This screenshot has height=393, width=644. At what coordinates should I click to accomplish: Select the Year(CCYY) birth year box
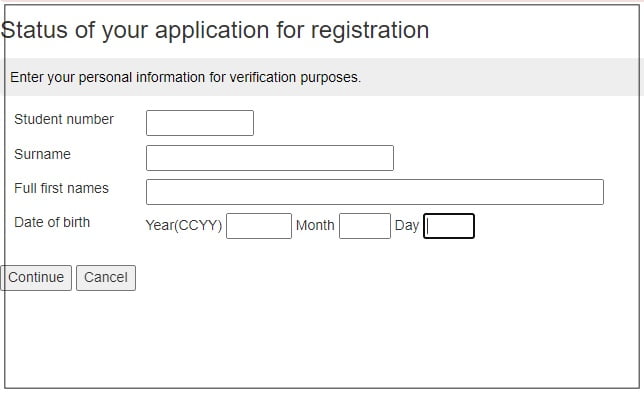(x=259, y=226)
